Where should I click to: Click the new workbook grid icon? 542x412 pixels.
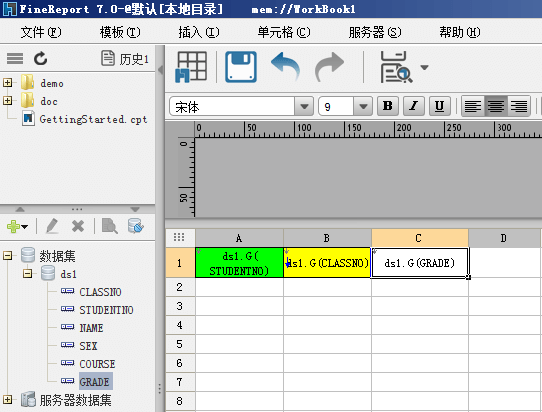[191, 67]
